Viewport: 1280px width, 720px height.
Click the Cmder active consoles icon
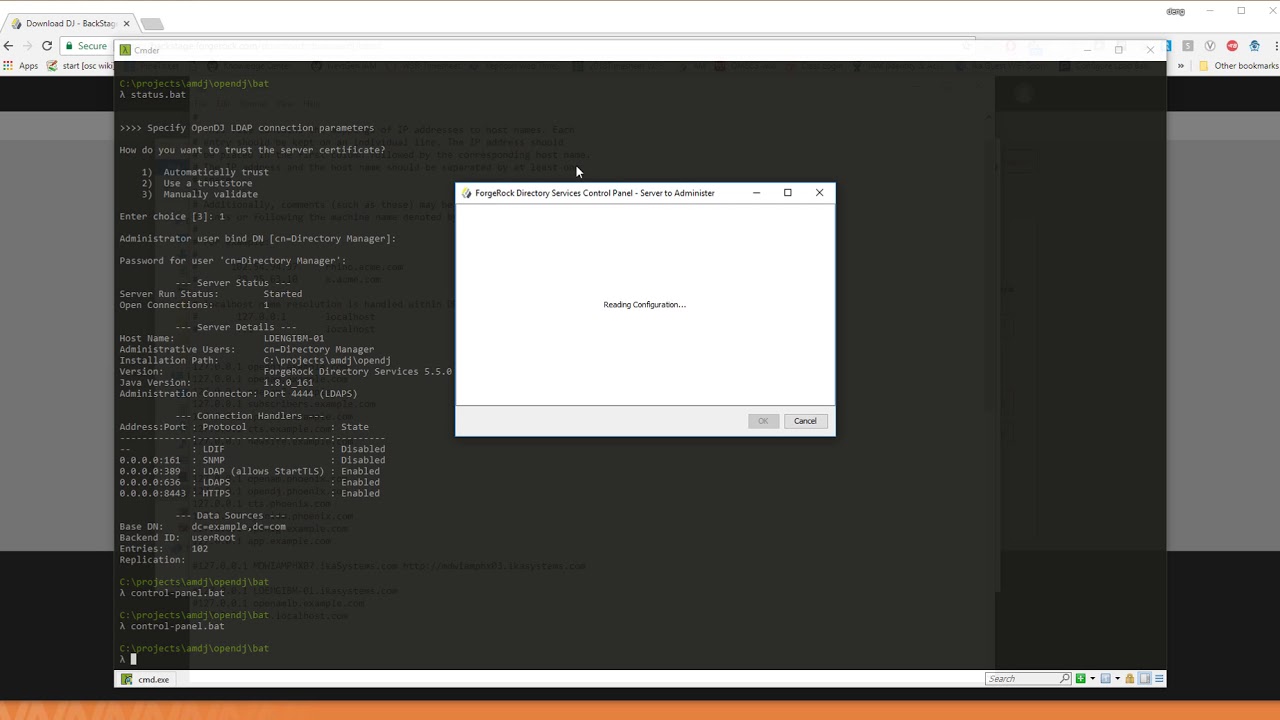1105,679
